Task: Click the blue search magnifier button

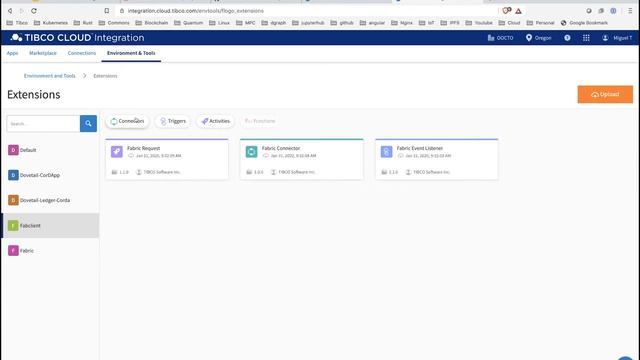Action: point(88,124)
